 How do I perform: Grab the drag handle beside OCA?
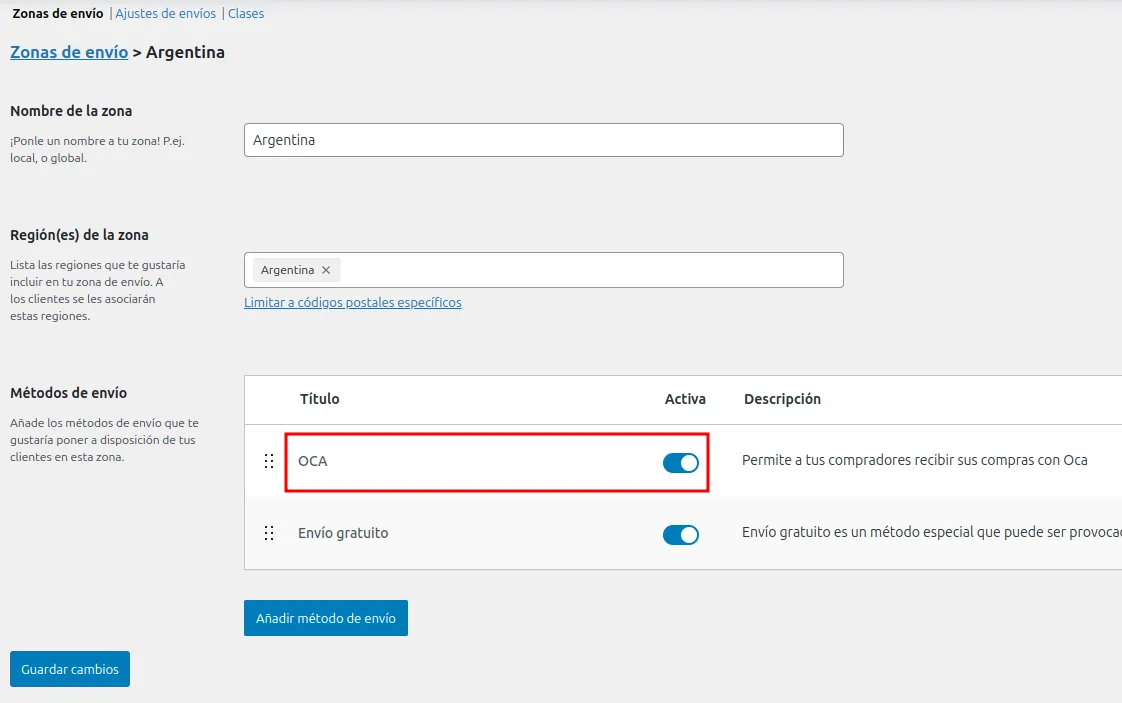click(268, 461)
